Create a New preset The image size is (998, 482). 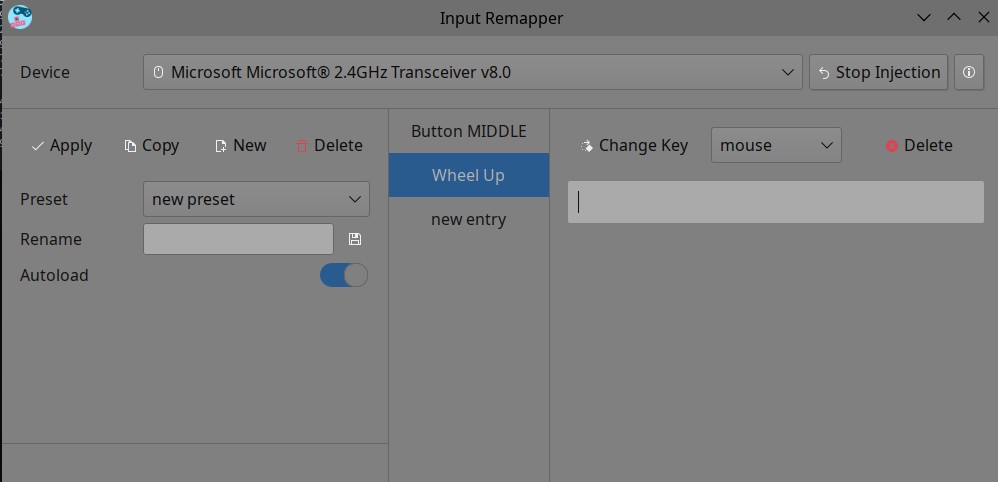click(240, 145)
